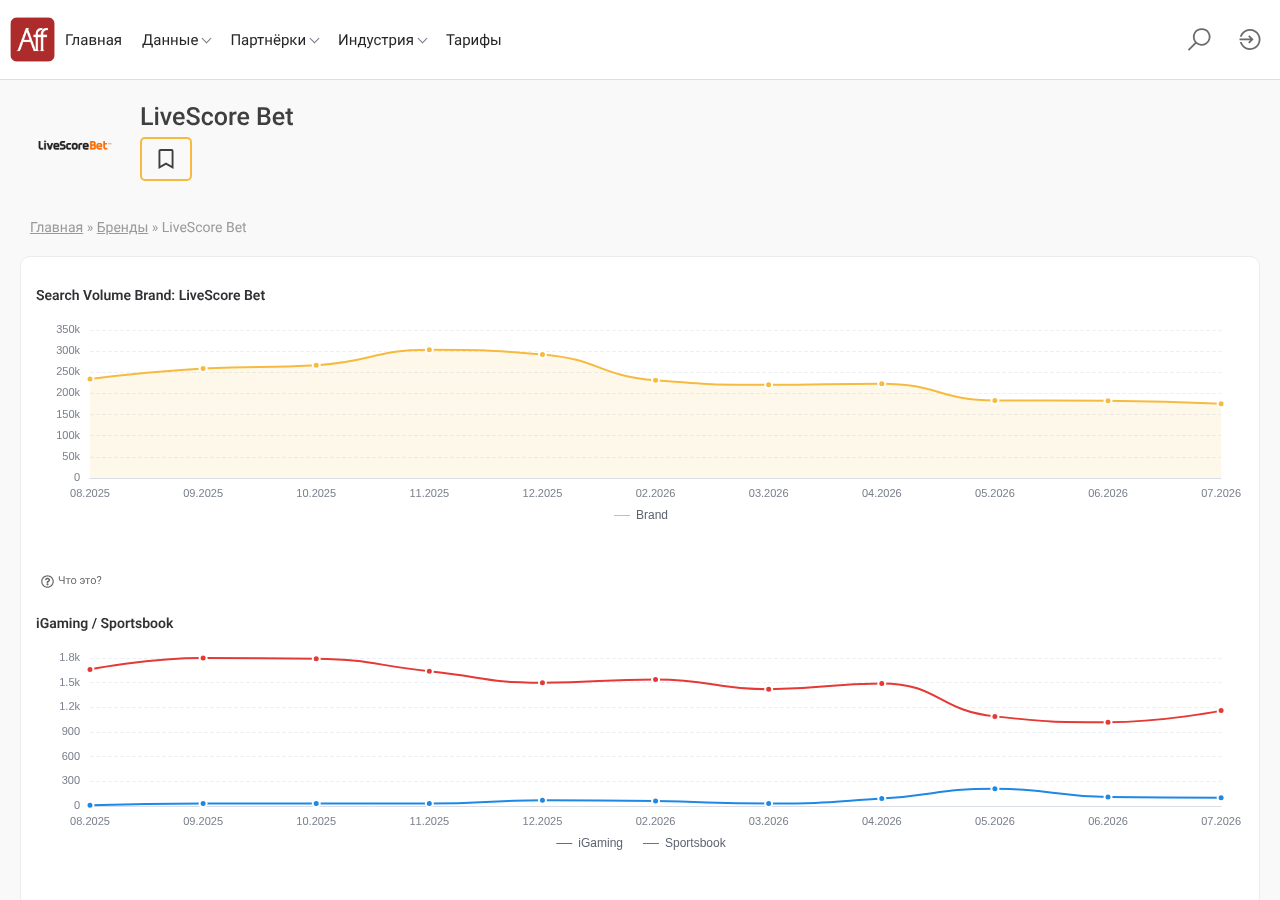Click the 'iGaming / Sportsbook' chart heading

105,623
